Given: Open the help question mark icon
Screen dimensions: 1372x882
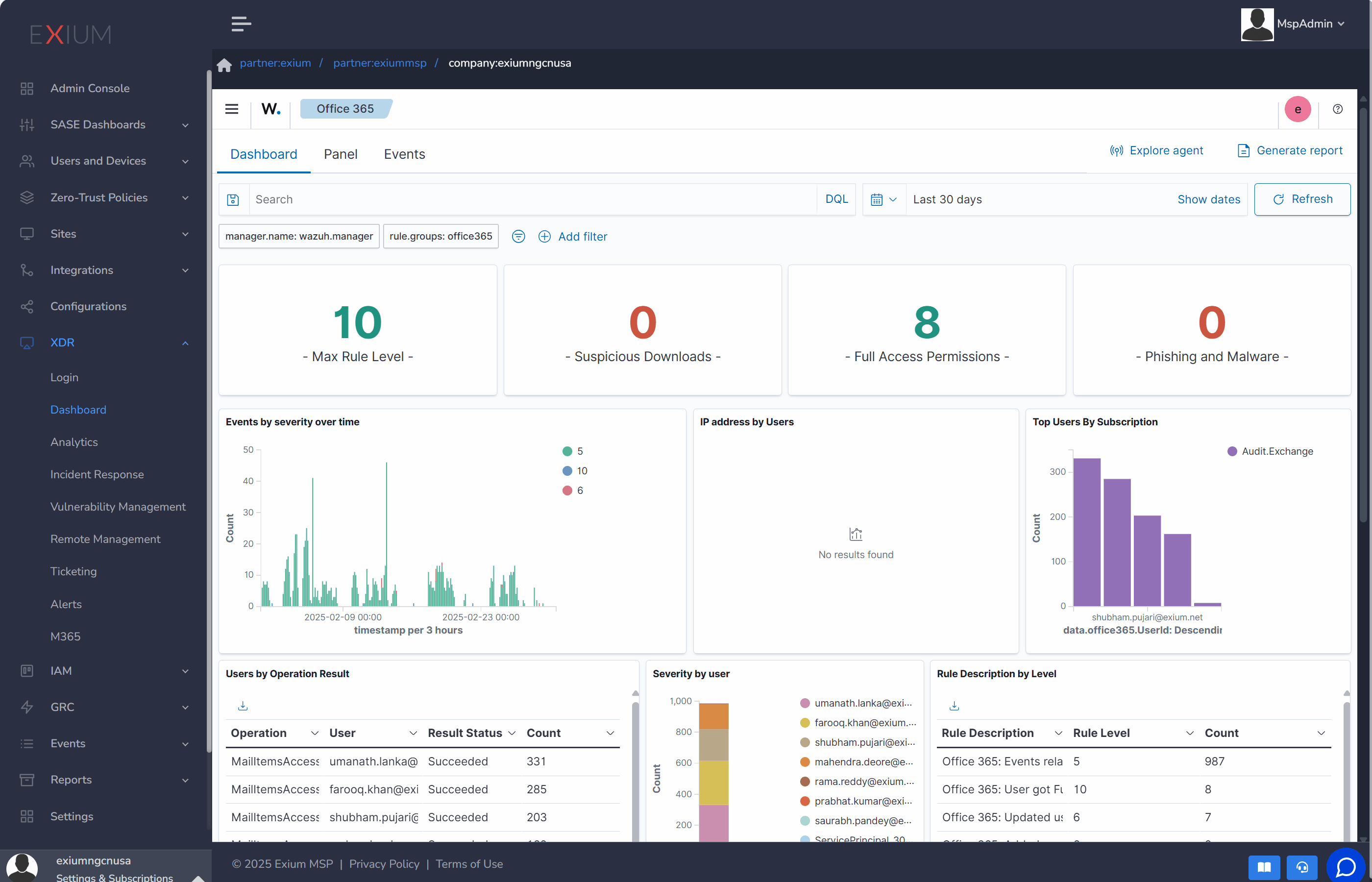Looking at the screenshot, I should pyautogui.click(x=1338, y=109).
